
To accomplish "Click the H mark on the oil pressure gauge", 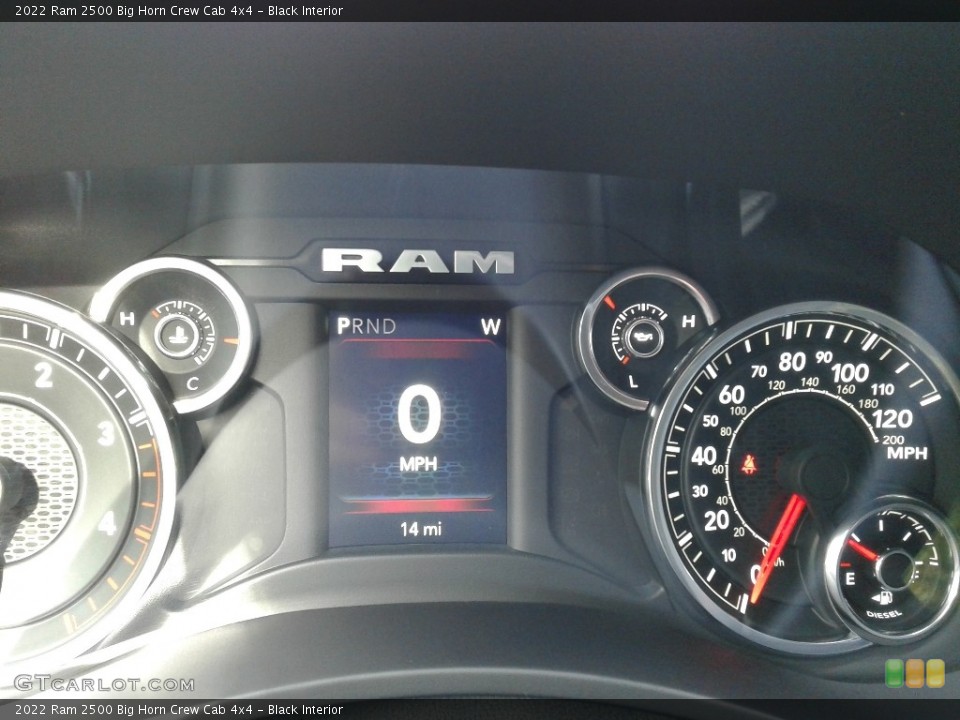I will [x=688, y=321].
